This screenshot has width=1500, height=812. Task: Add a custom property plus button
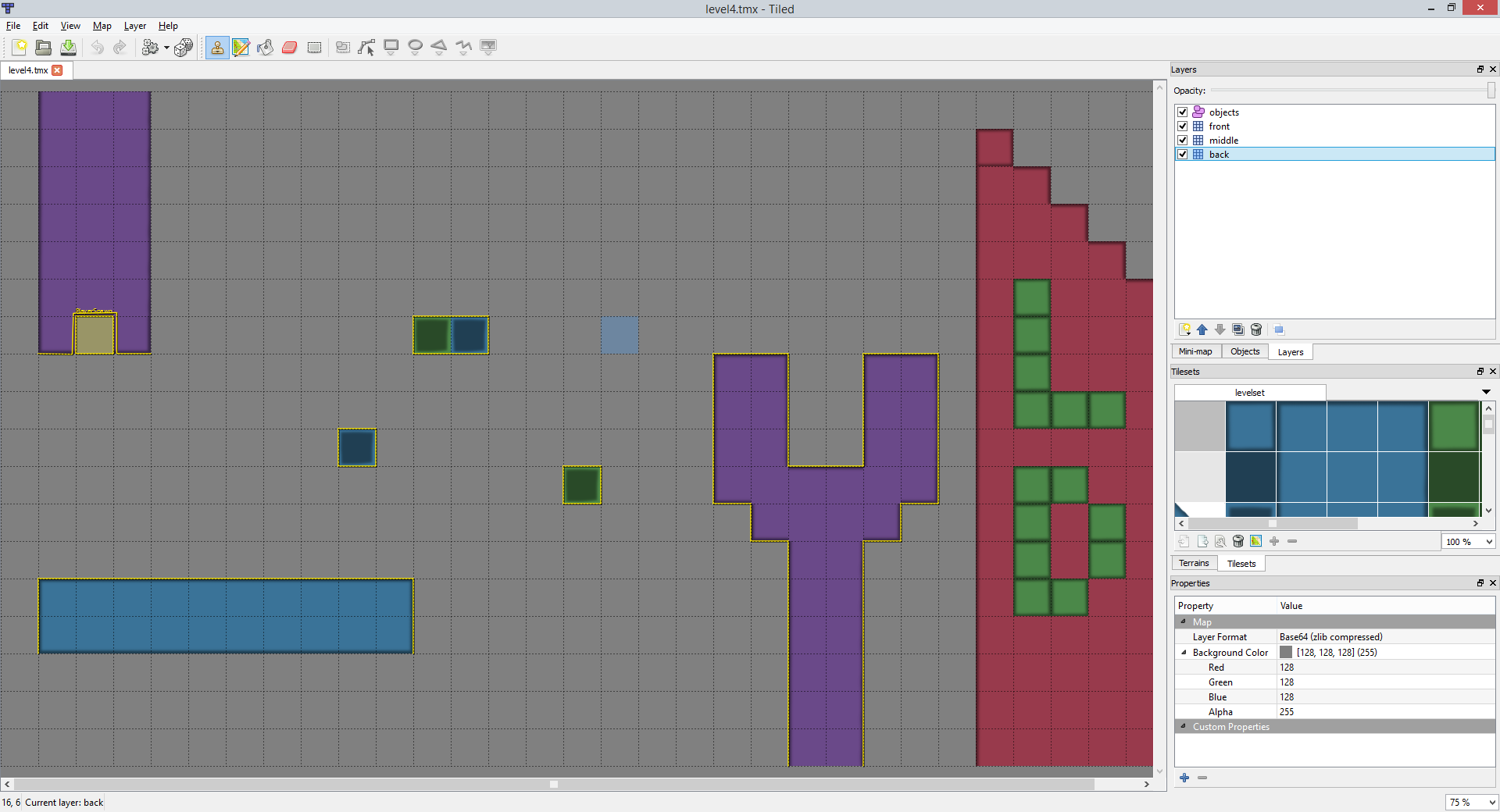coord(1184,778)
